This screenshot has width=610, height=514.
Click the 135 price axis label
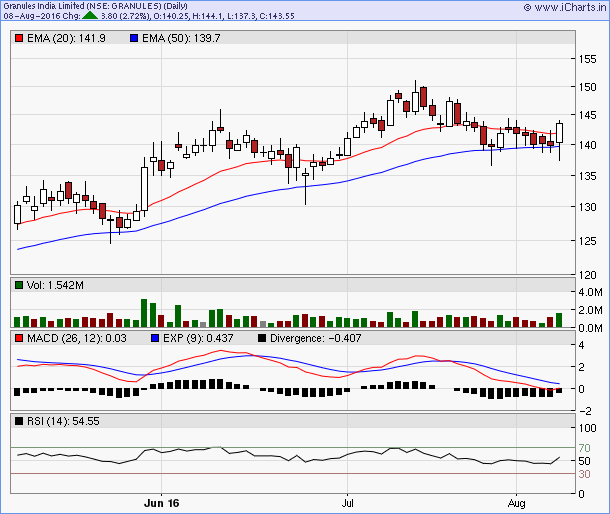(587, 176)
